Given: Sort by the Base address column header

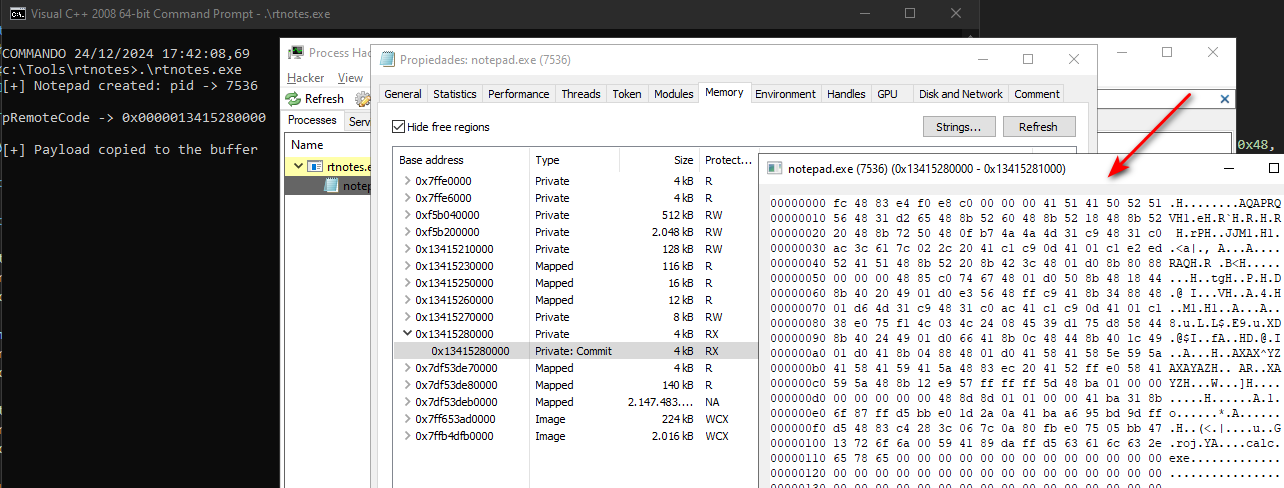Looking at the screenshot, I should point(461,160).
